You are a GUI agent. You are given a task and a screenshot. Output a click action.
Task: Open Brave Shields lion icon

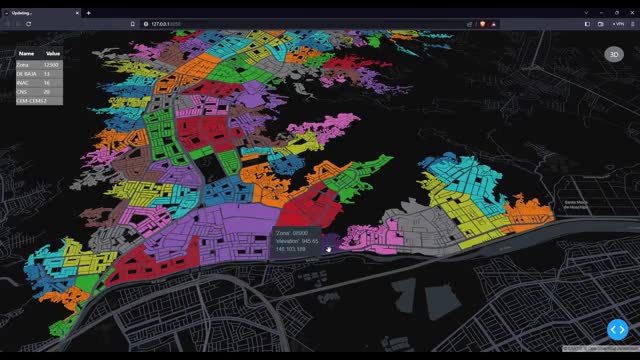tap(482, 24)
